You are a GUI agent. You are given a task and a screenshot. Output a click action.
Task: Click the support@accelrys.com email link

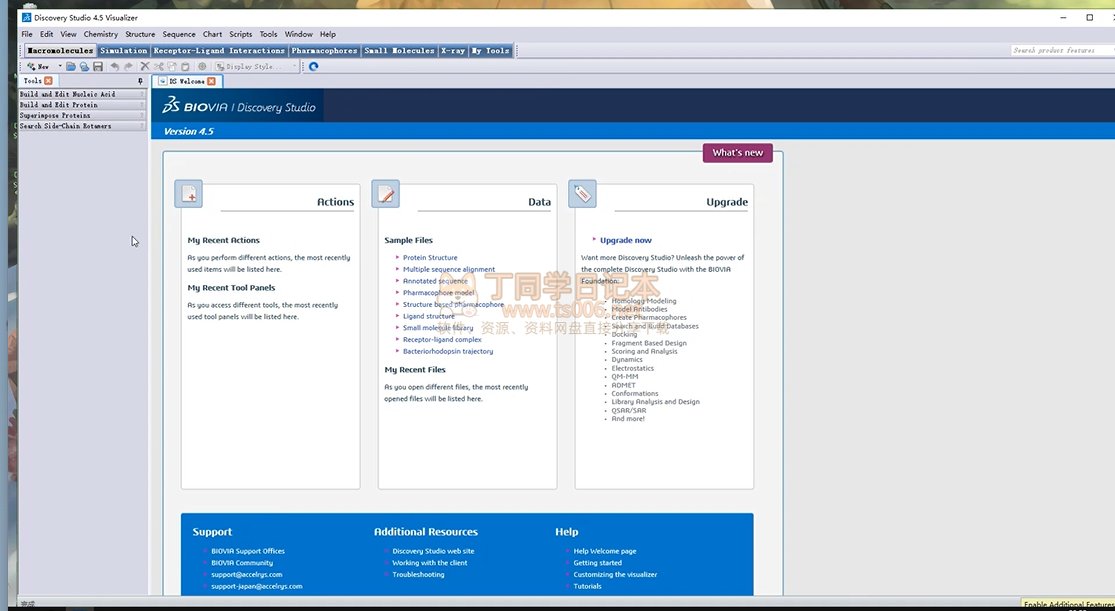(247, 575)
